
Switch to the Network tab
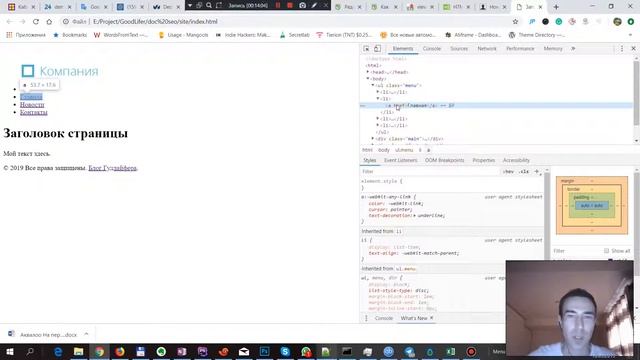pos(487,49)
